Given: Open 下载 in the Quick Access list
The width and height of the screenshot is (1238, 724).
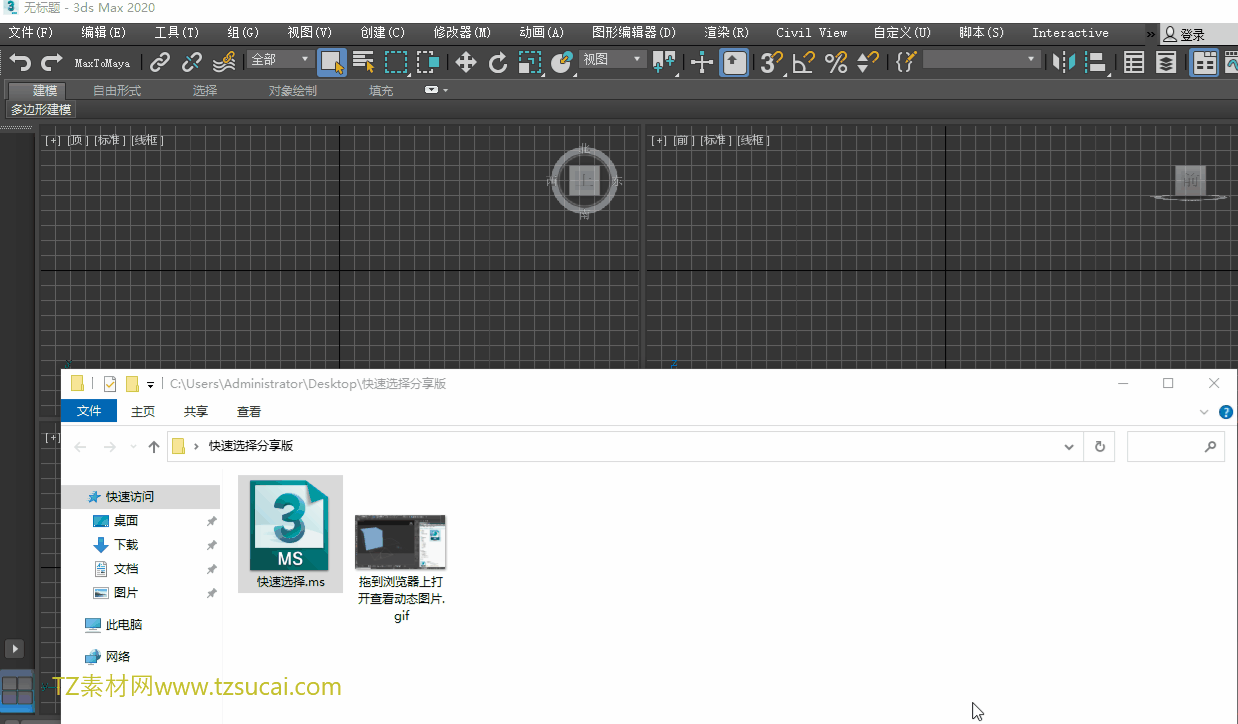Looking at the screenshot, I should pos(125,545).
